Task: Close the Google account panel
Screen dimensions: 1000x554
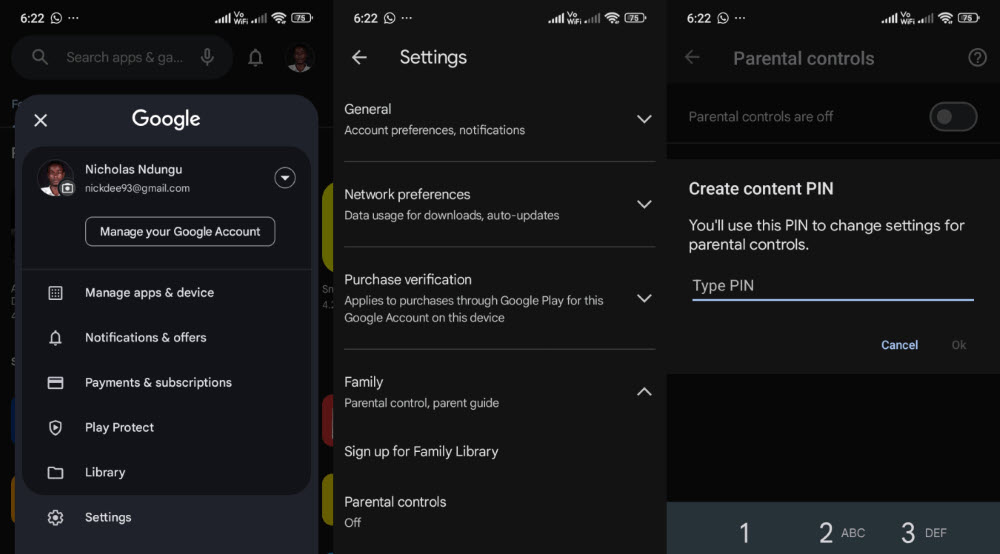Action: [40, 120]
